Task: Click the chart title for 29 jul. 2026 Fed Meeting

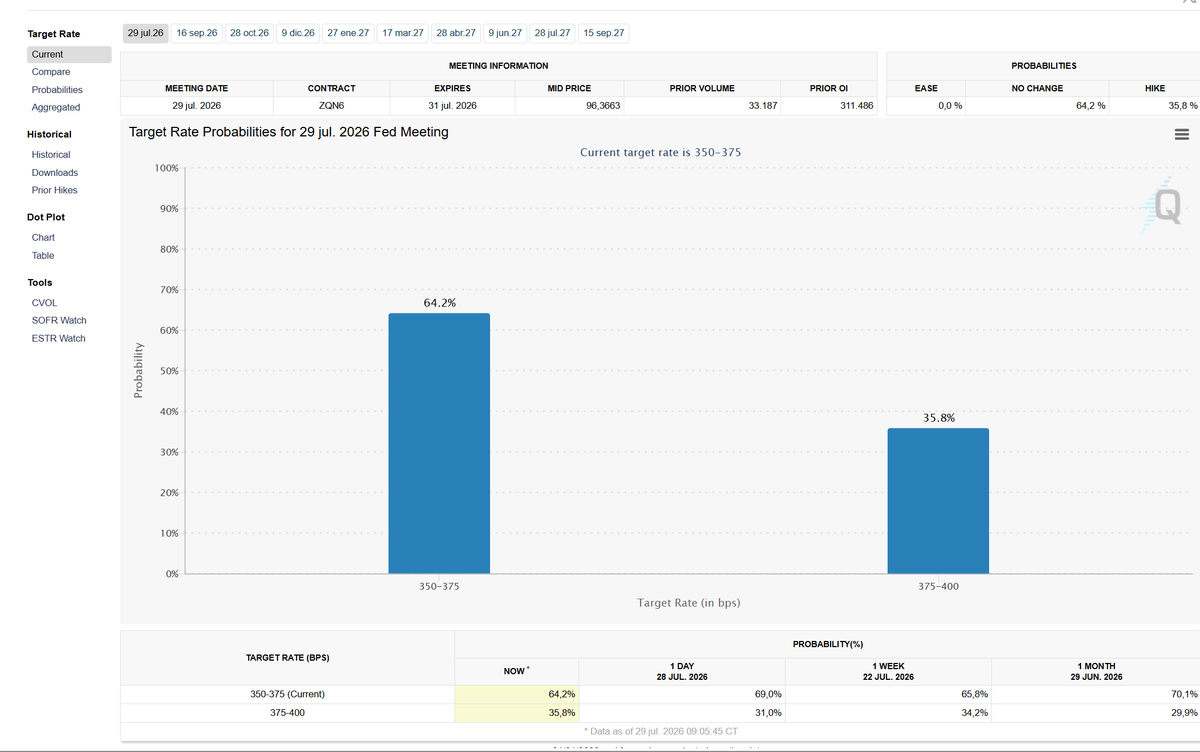Action: point(289,132)
